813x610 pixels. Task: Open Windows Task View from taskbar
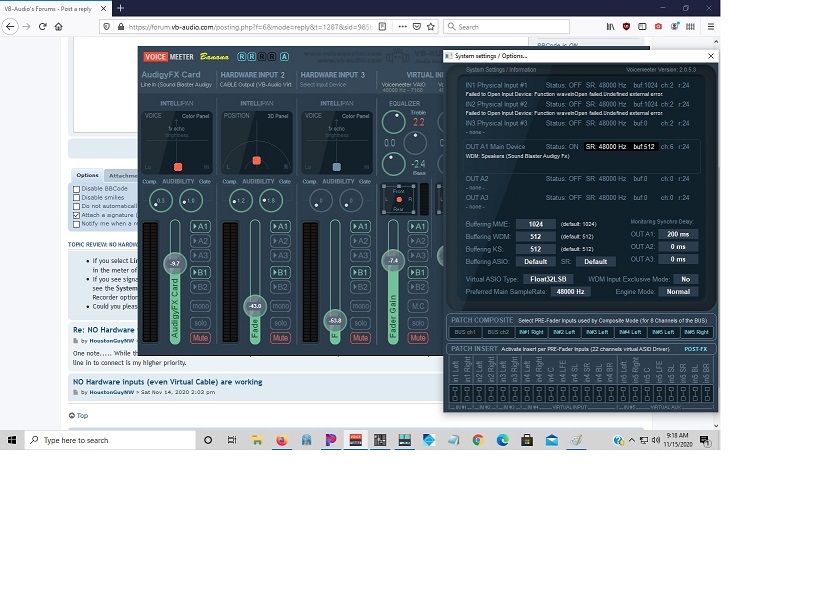click(232, 440)
